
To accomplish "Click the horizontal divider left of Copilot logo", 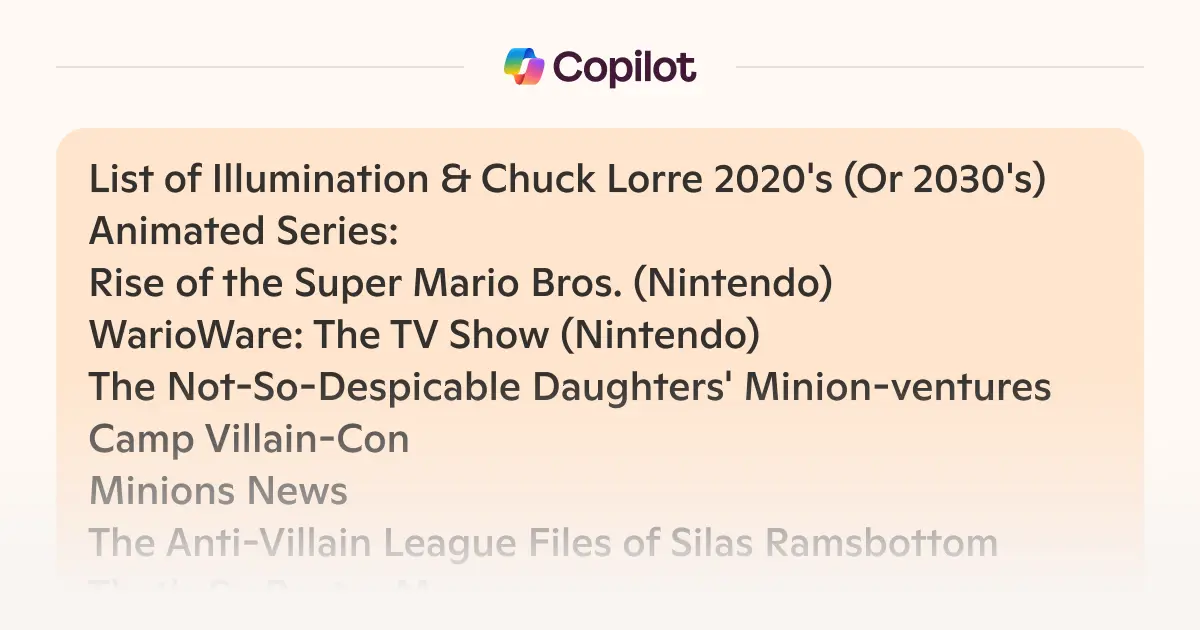I will [x=260, y=68].
